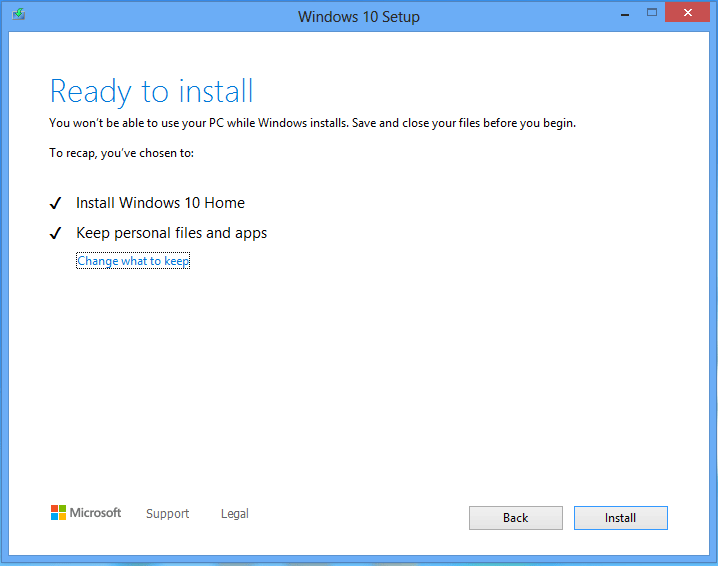Image resolution: width=718 pixels, height=566 pixels.
Task: Click the Microsoft wordmark text
Action: (x=96, y=513)
